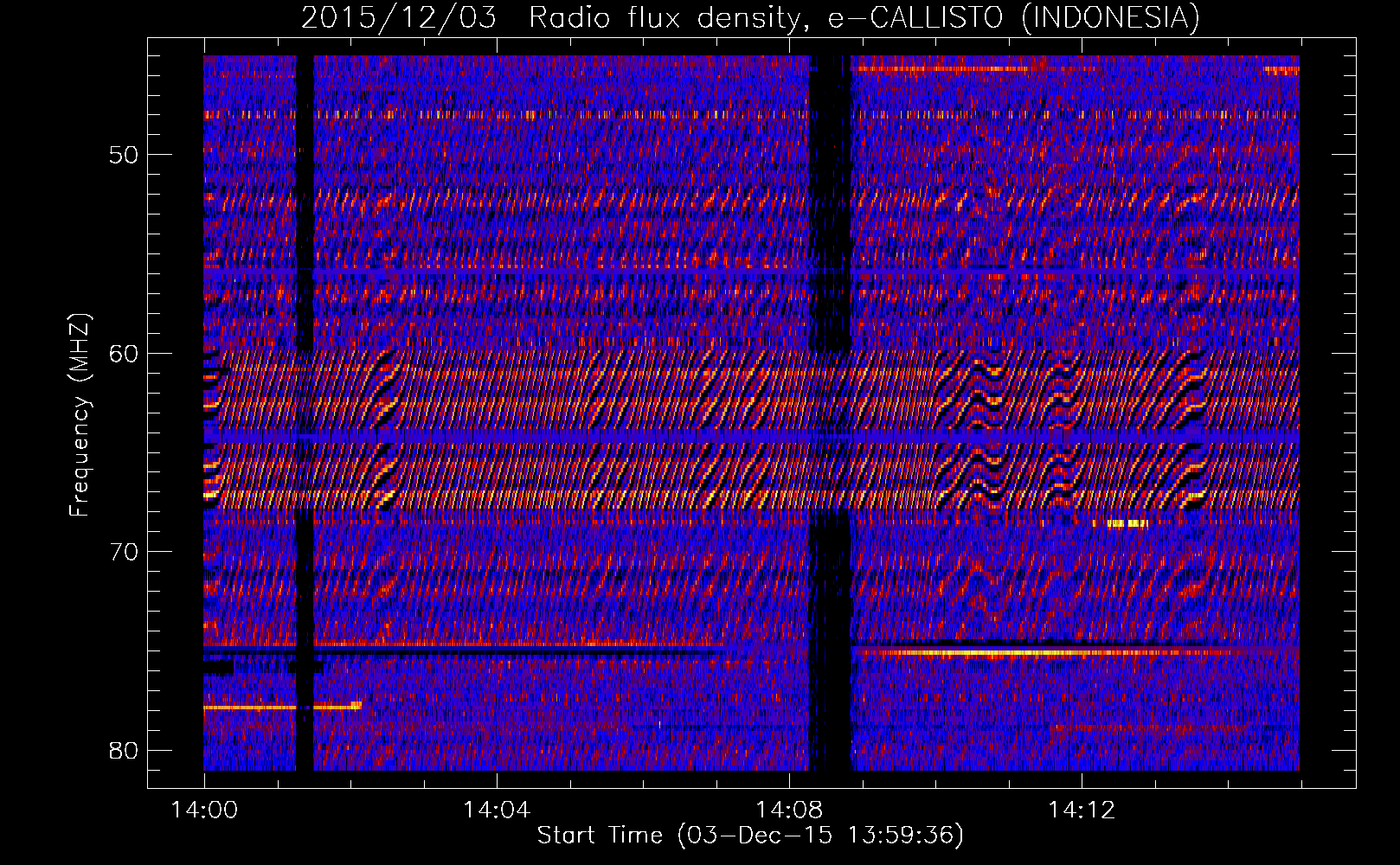1400x865 pixels.
Task: Click the '50' frequency tick label
Action: (124, 155)
